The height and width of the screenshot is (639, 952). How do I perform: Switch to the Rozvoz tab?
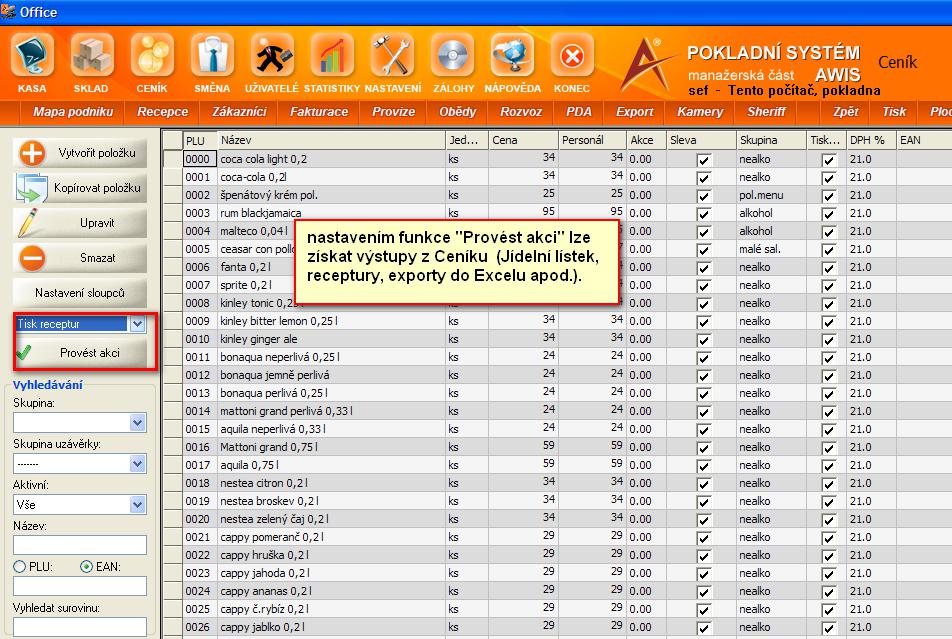coord(521,112)
